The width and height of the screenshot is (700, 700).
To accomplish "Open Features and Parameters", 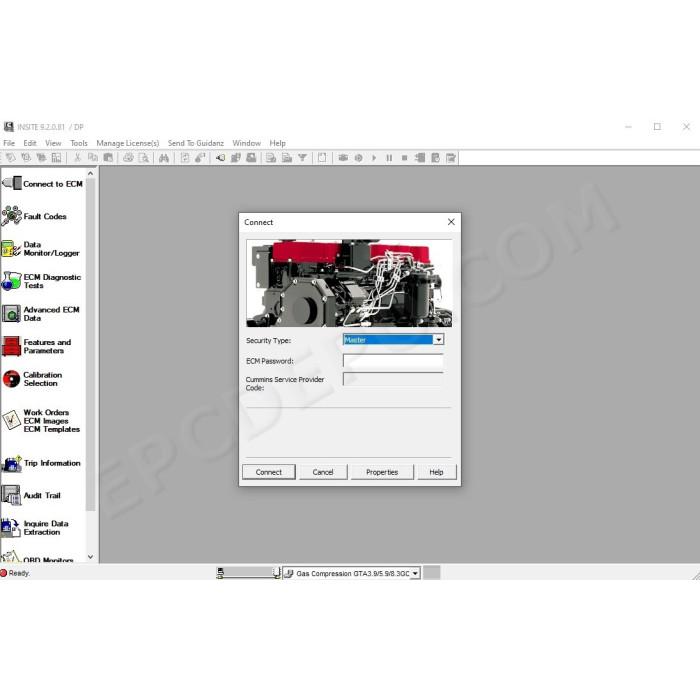I will click(x=37, y=346).
